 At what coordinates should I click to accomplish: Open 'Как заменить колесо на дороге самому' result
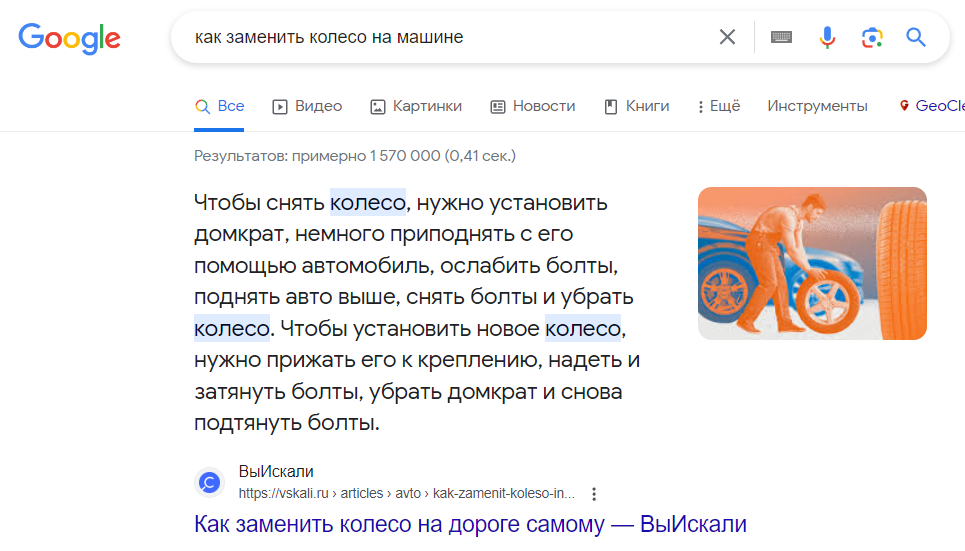470,525
